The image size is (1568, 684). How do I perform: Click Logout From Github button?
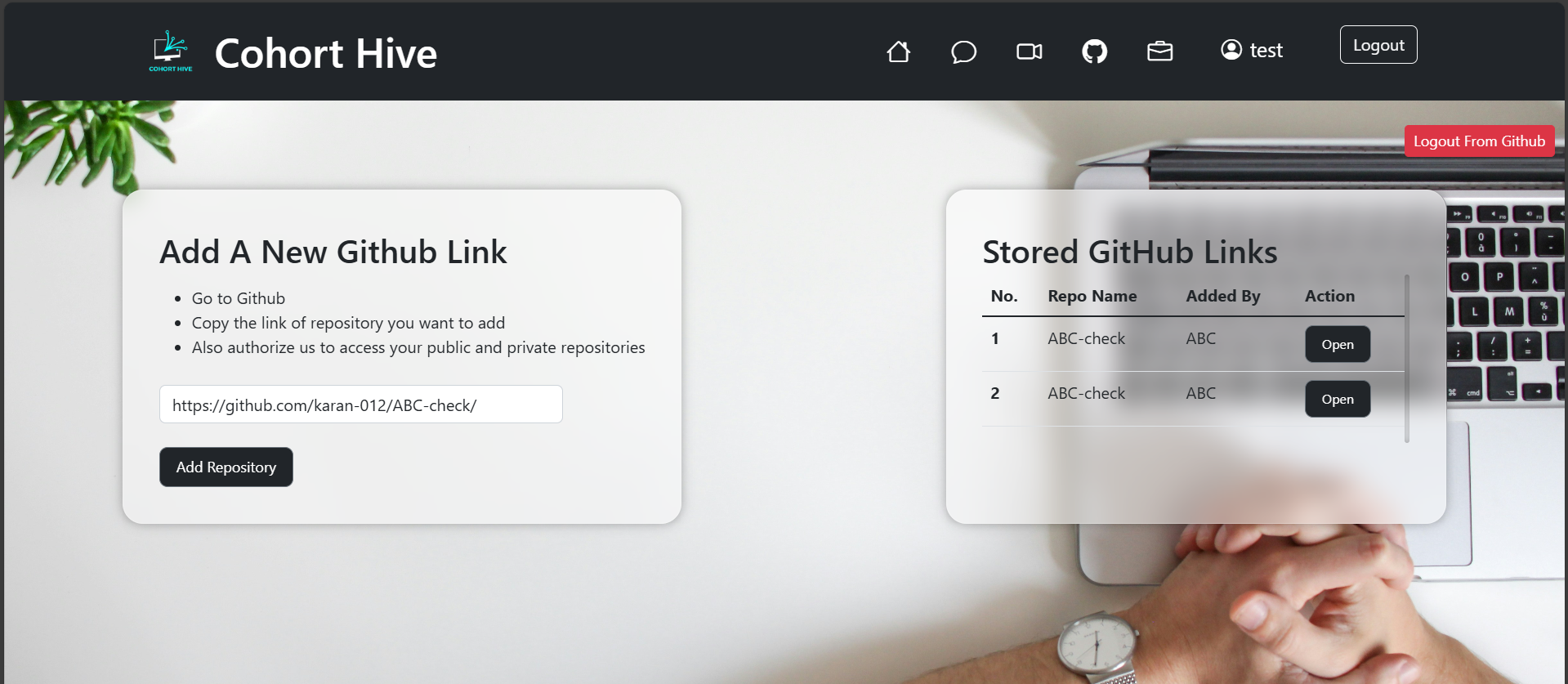(x=1479, y=141)
